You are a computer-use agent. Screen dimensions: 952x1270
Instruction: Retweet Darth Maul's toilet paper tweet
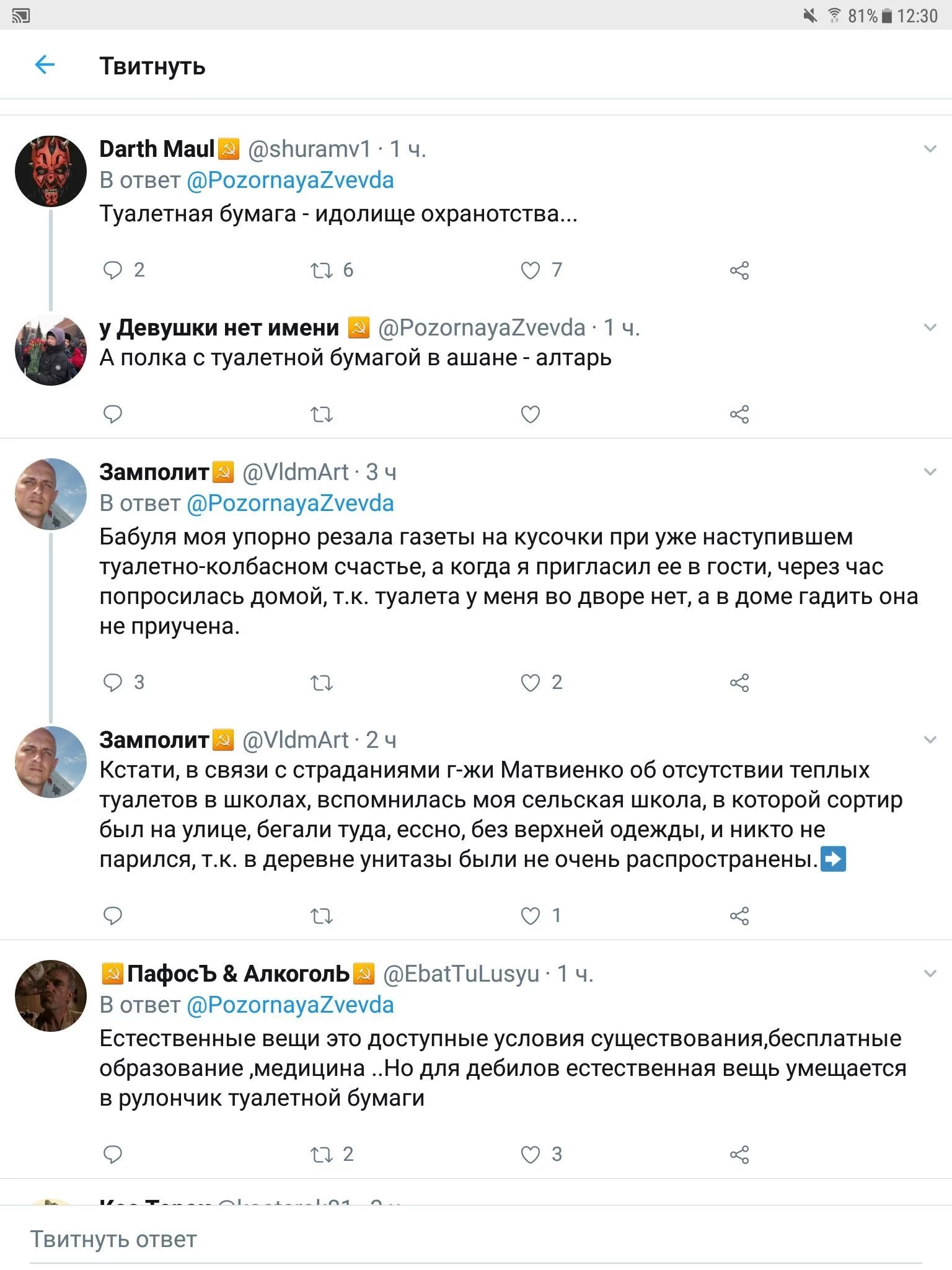322,270
